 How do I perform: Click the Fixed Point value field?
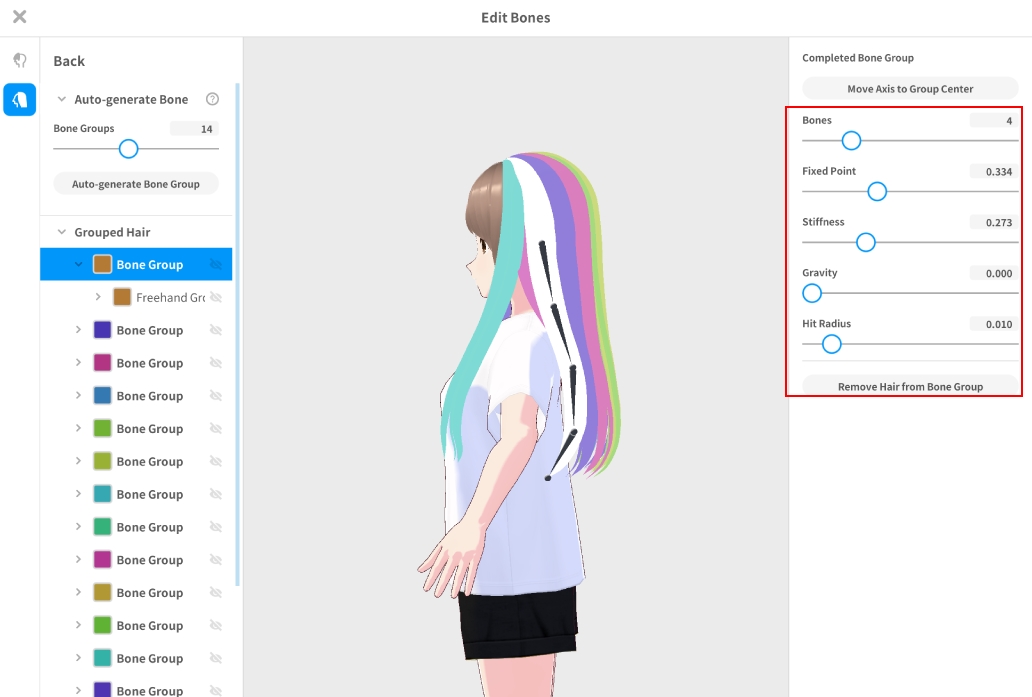(993, 172)
